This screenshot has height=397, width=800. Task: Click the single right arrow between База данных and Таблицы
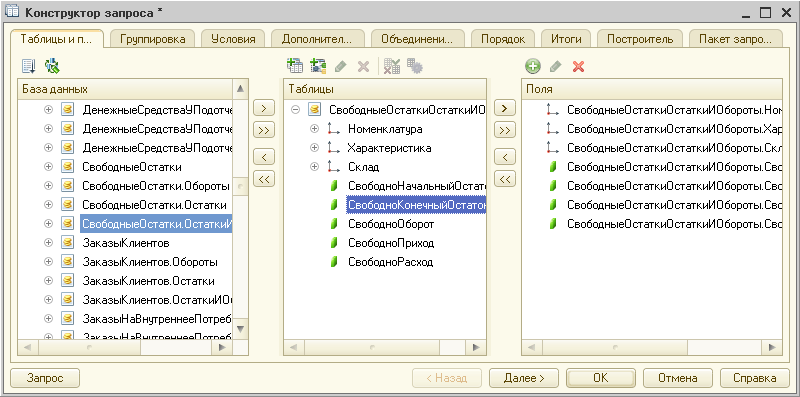[264, 108]
